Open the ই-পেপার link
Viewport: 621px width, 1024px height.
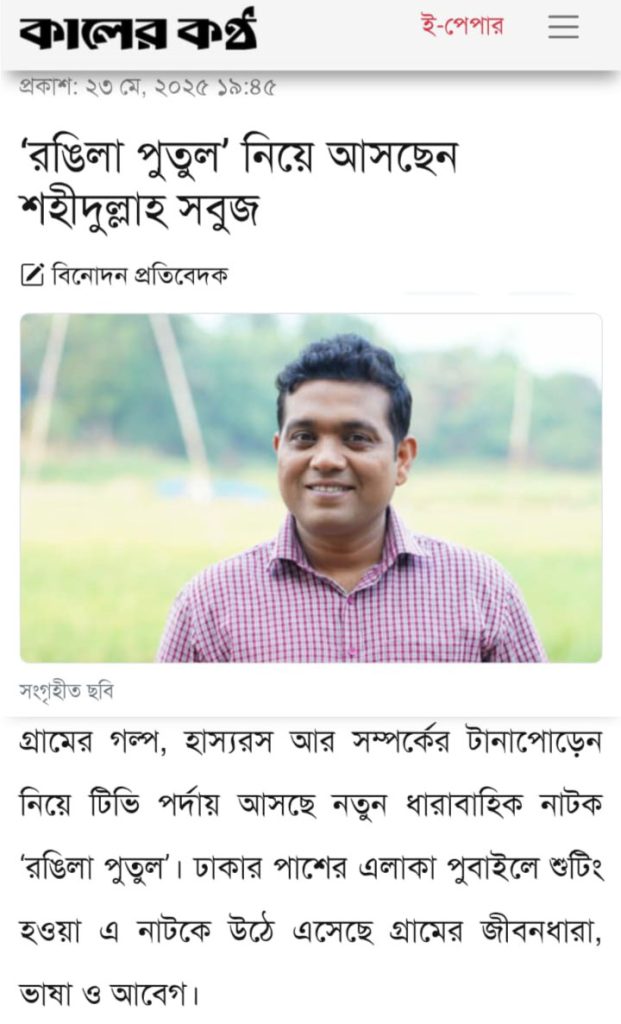[462, 27]
